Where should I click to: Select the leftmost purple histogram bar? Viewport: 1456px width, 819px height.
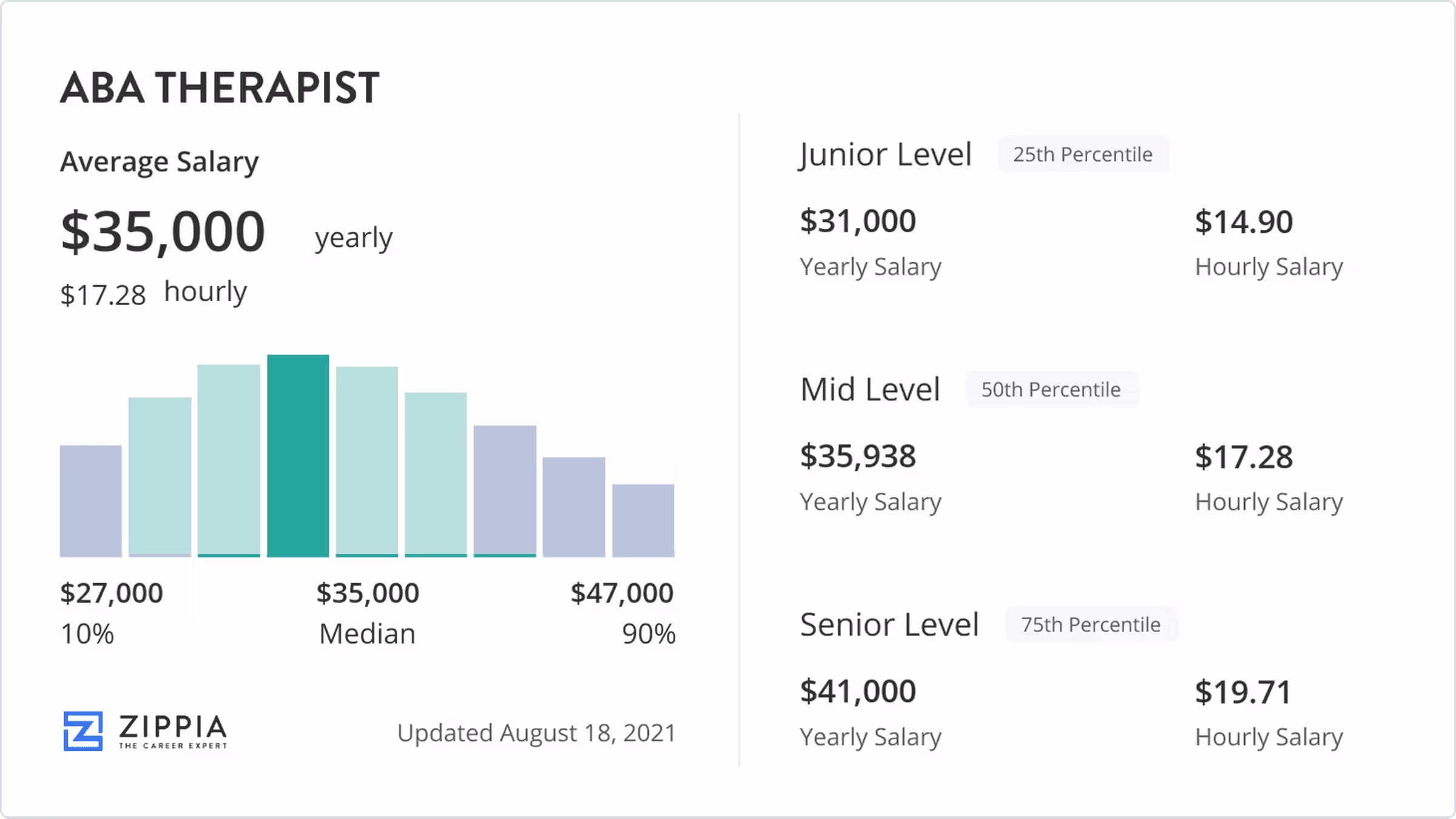(90, 501)
